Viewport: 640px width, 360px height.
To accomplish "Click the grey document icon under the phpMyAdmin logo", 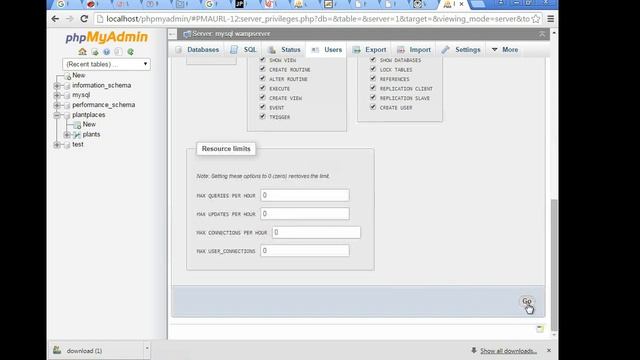I will (x=118, y=52).
